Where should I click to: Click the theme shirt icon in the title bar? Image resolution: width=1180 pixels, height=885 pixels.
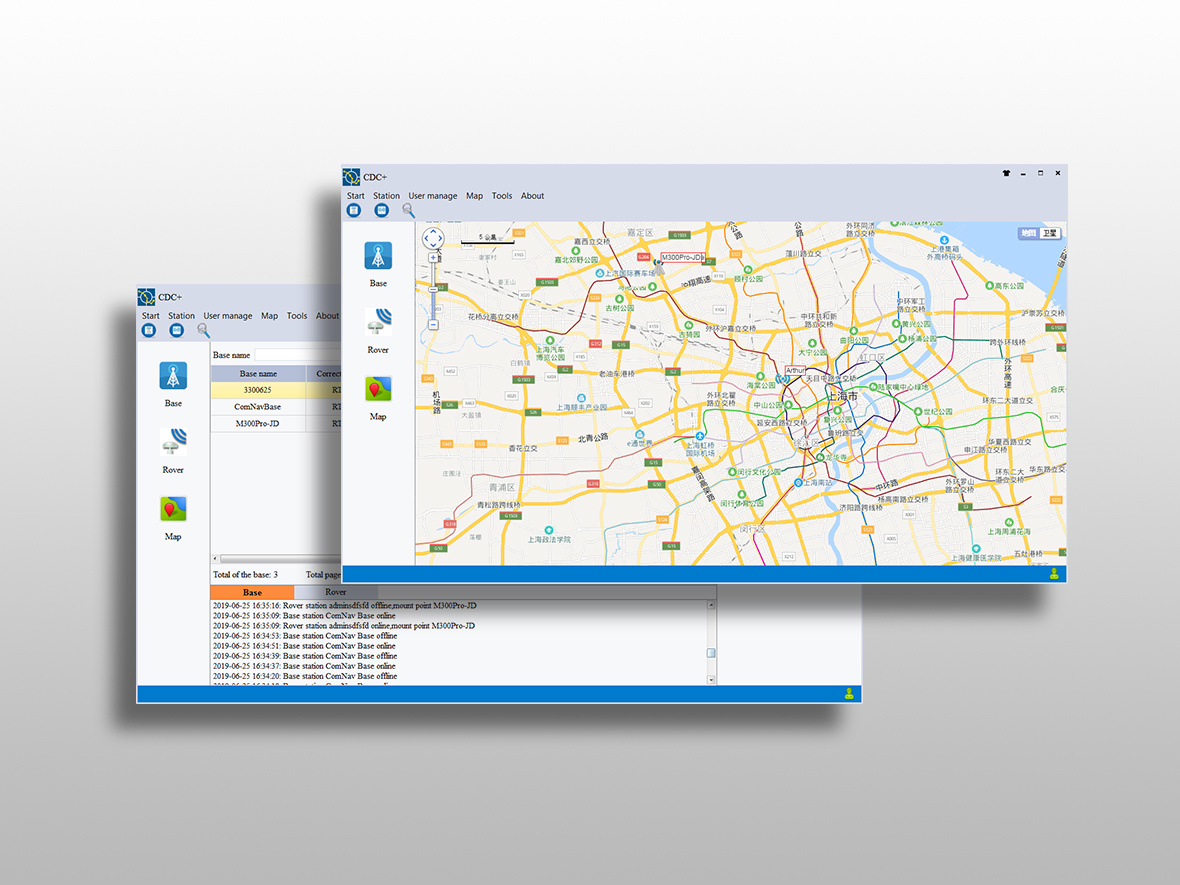click(1005, 173)
